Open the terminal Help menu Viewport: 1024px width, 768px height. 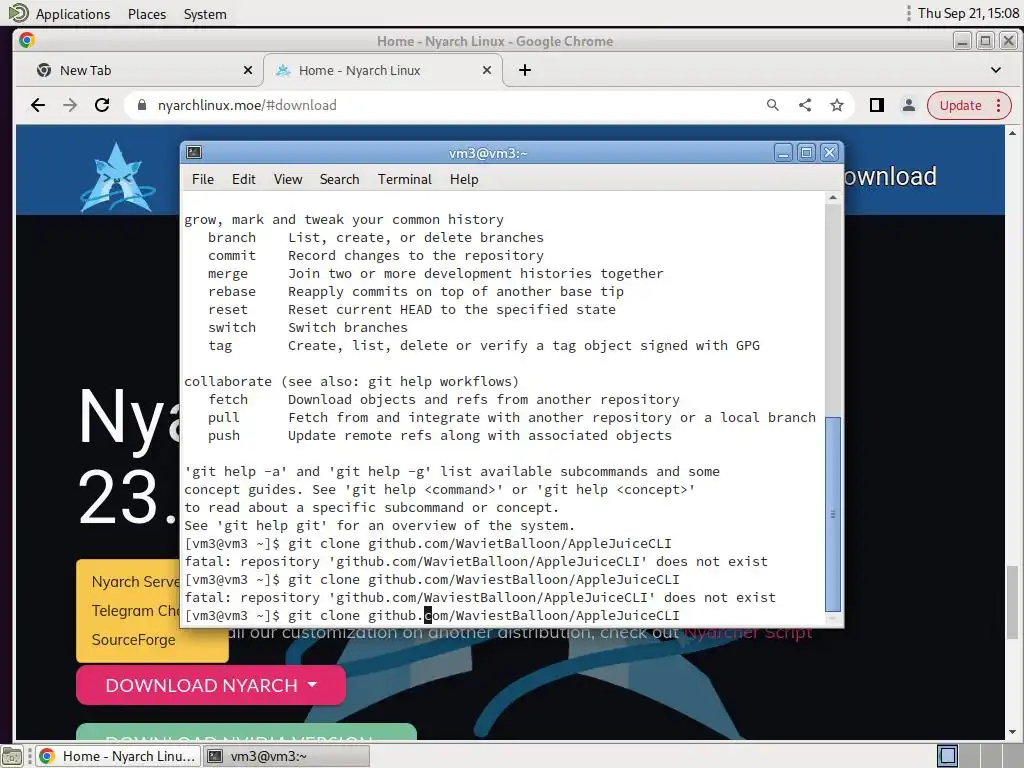click(x=464, y=179)
